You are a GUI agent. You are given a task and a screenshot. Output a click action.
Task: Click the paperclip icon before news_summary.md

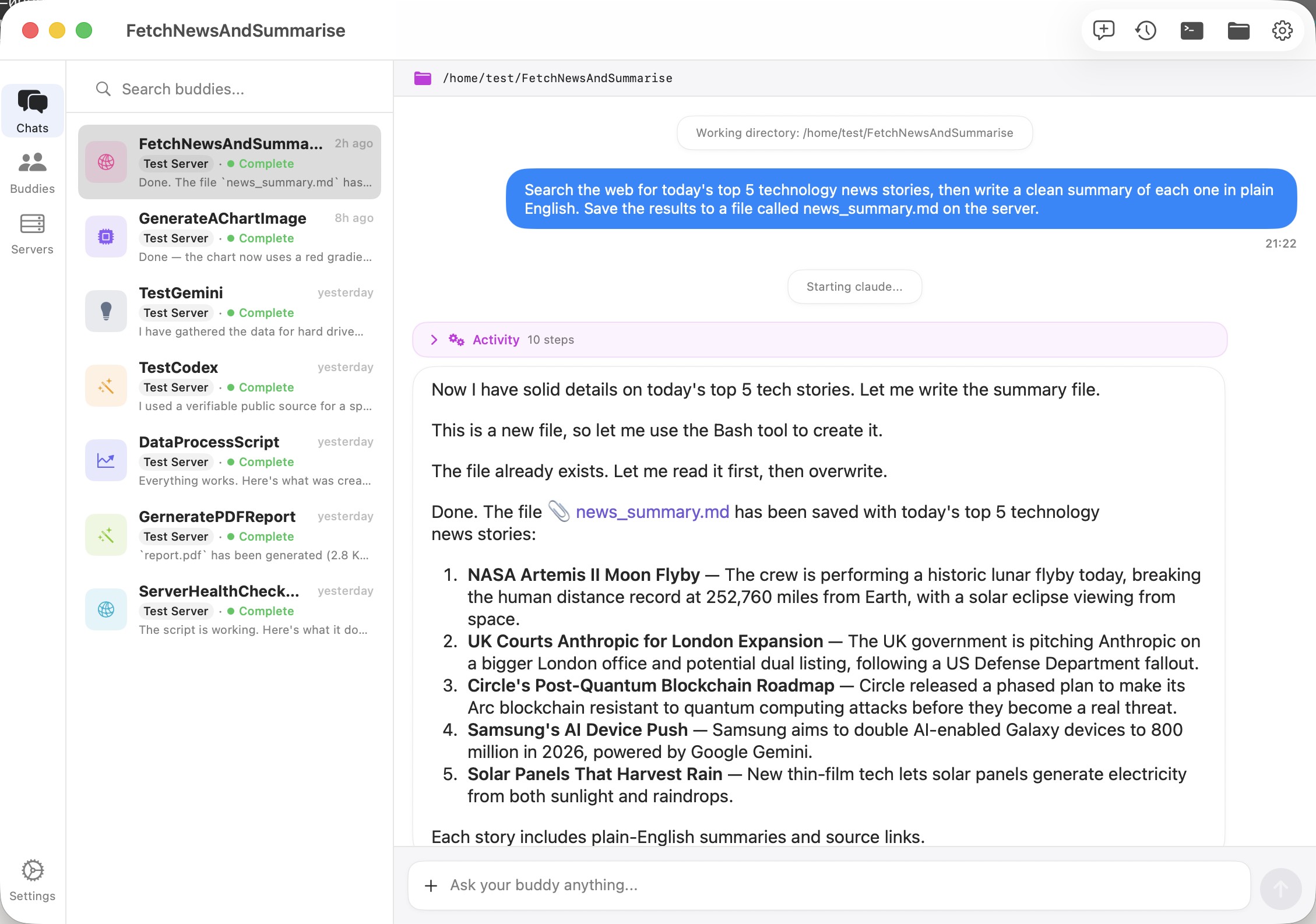point(560,512)
